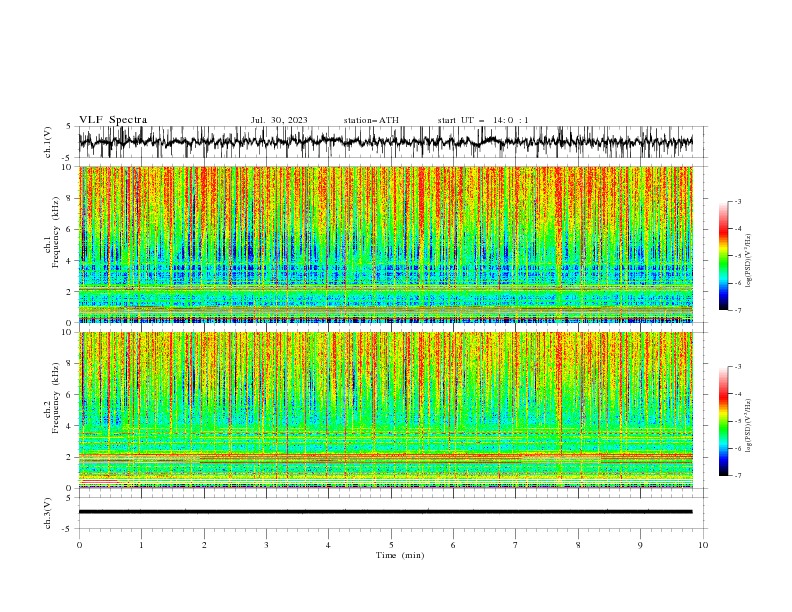Viewport: 792px width, 612px height.
Task: Click the "2" tick on the time axis
Action: (204, 545)
